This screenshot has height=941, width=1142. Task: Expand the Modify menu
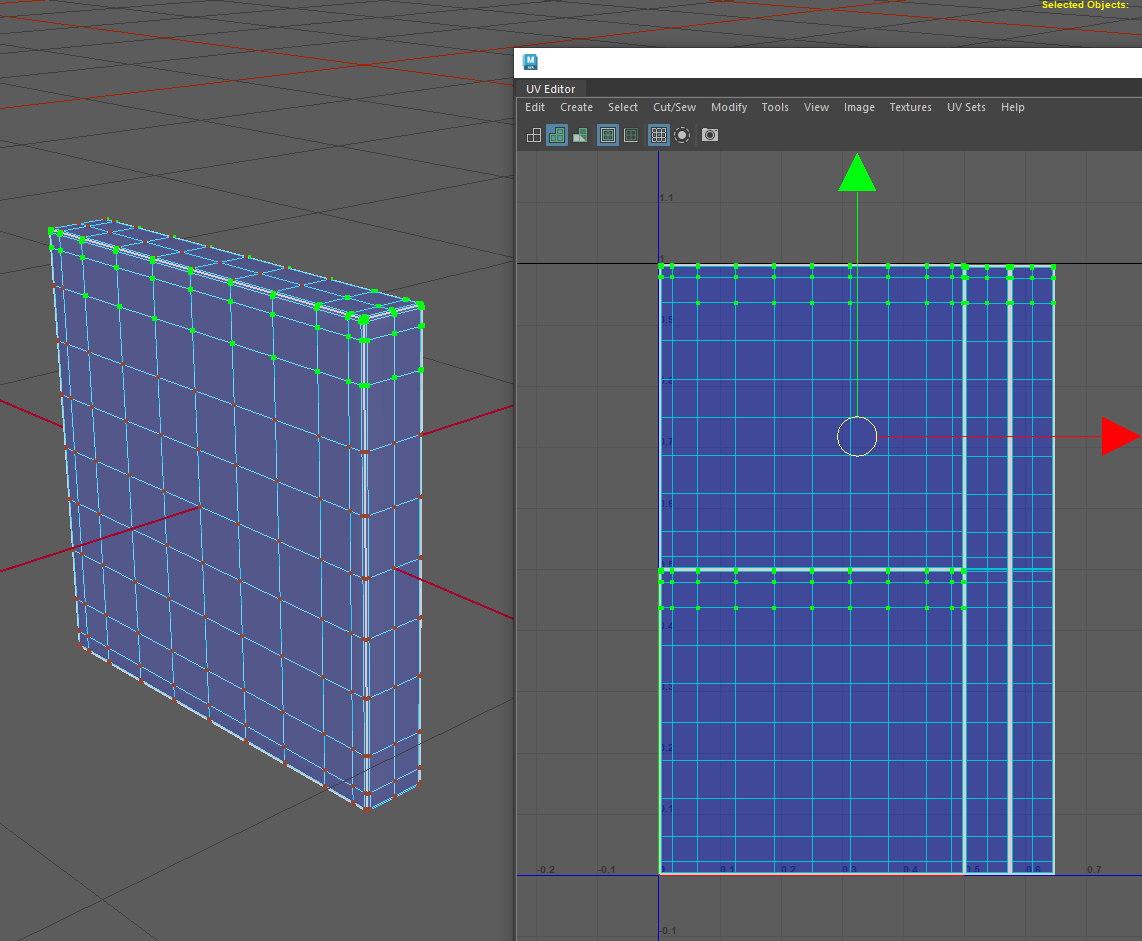point(729,107)
